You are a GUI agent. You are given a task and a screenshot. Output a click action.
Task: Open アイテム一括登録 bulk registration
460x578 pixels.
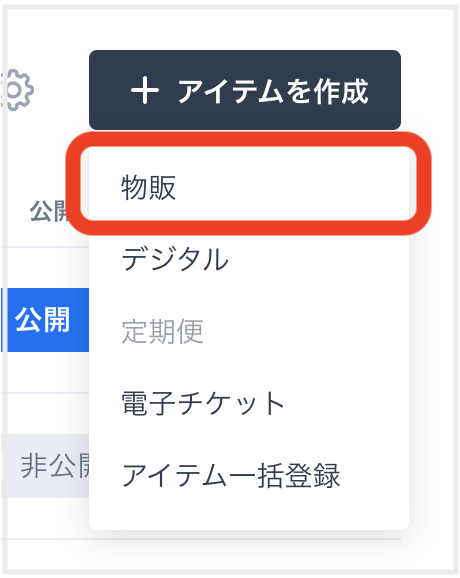pos(249,475)
